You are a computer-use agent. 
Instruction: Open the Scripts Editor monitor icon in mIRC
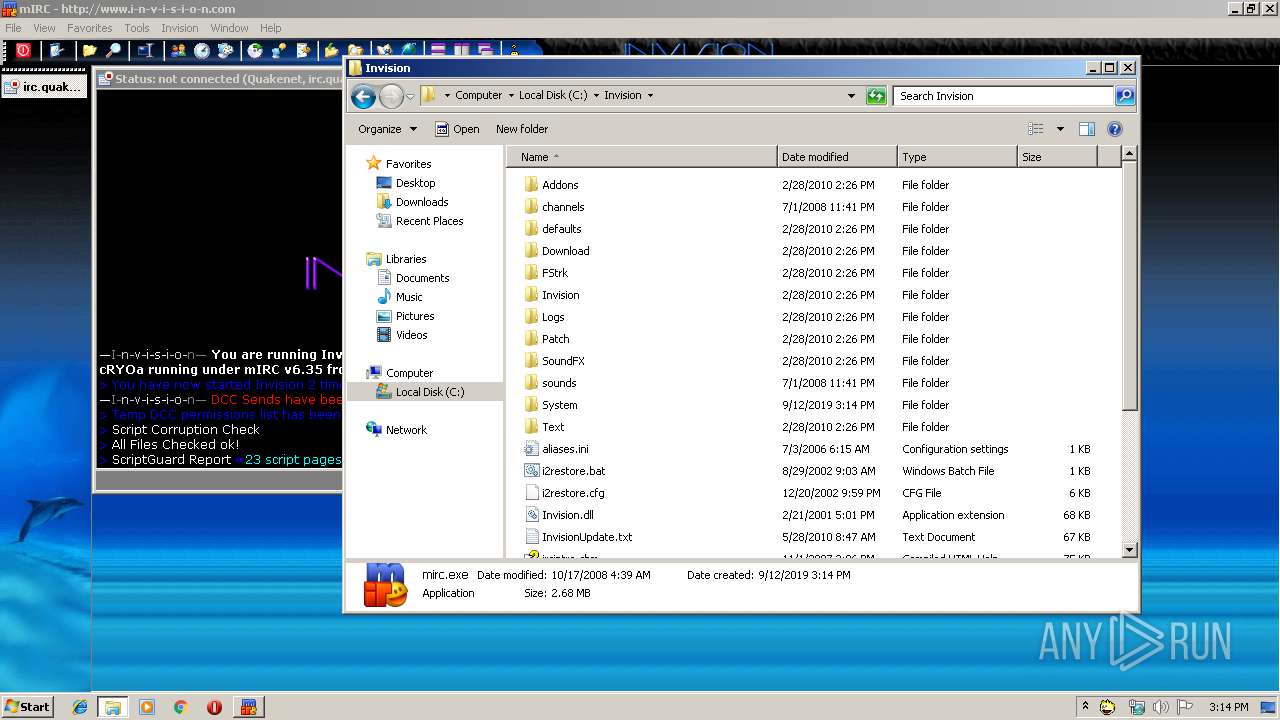[146, 50]
